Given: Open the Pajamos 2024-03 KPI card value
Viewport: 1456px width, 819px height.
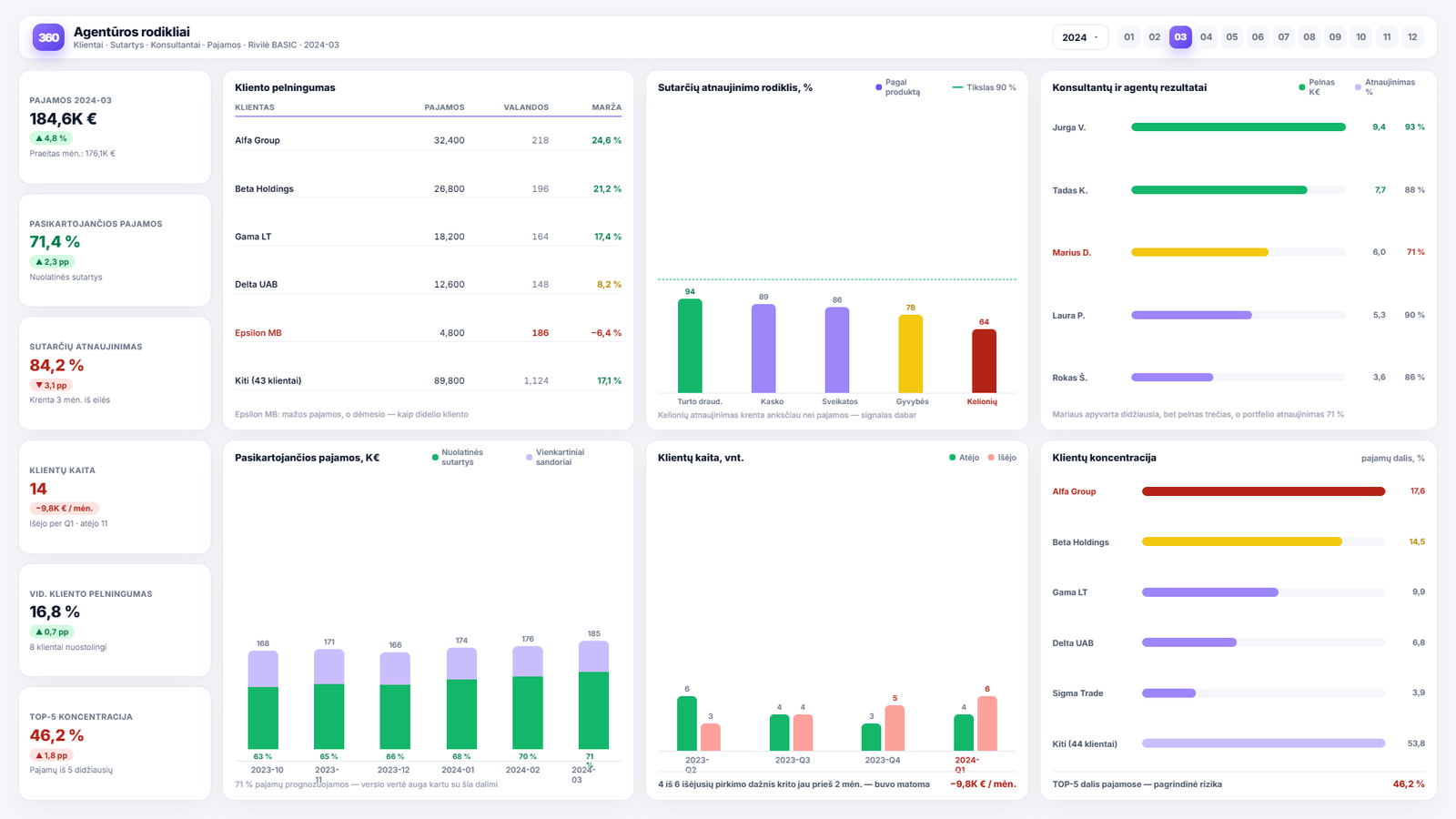Looking at the screenshot, I should (63, 119).
